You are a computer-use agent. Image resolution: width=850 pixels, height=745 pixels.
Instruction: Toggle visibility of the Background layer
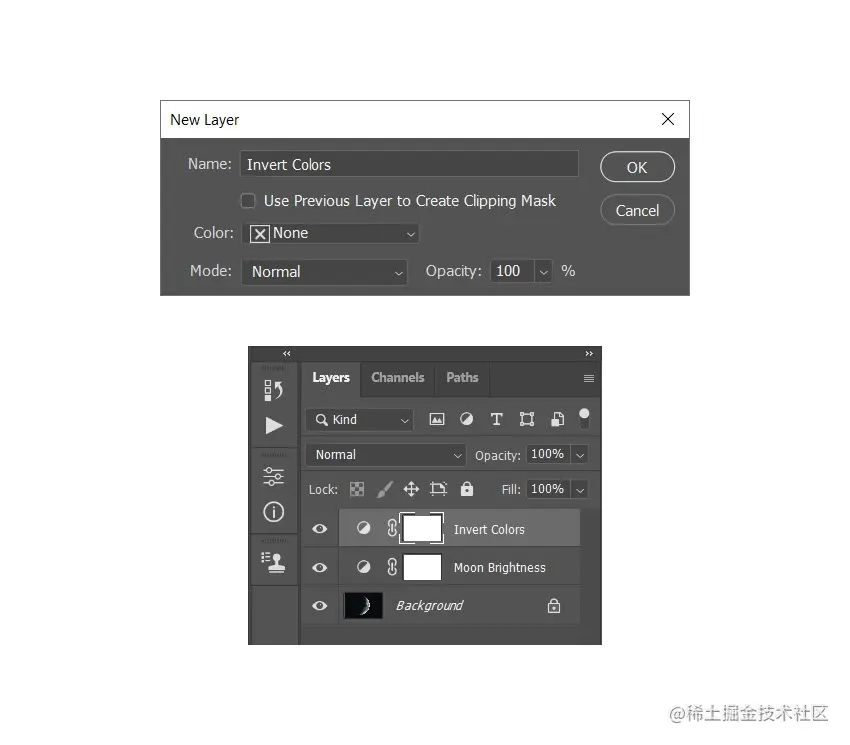[319, 605]
